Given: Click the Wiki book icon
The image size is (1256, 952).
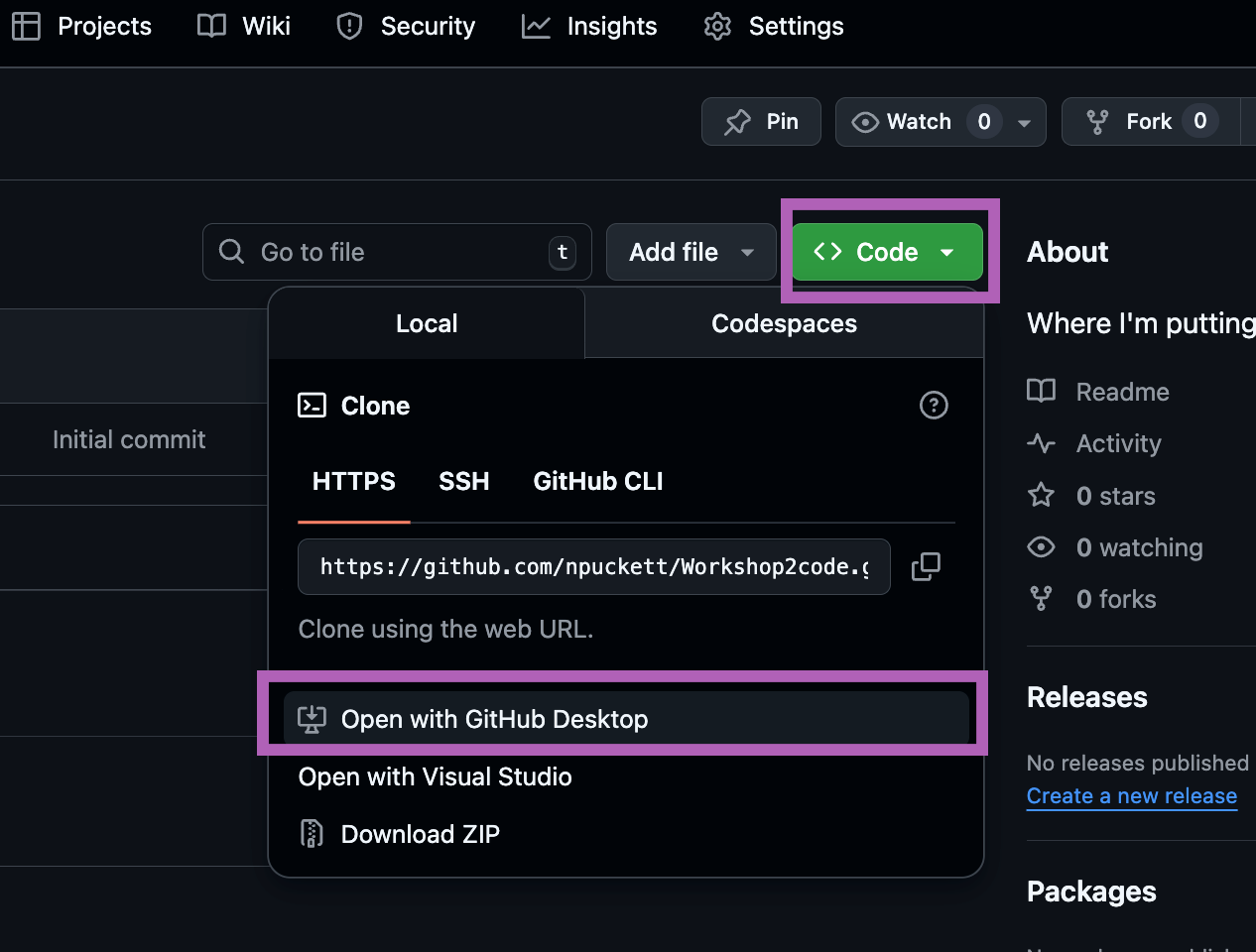Looking at the screenshot, I should [x=211, y=26].
